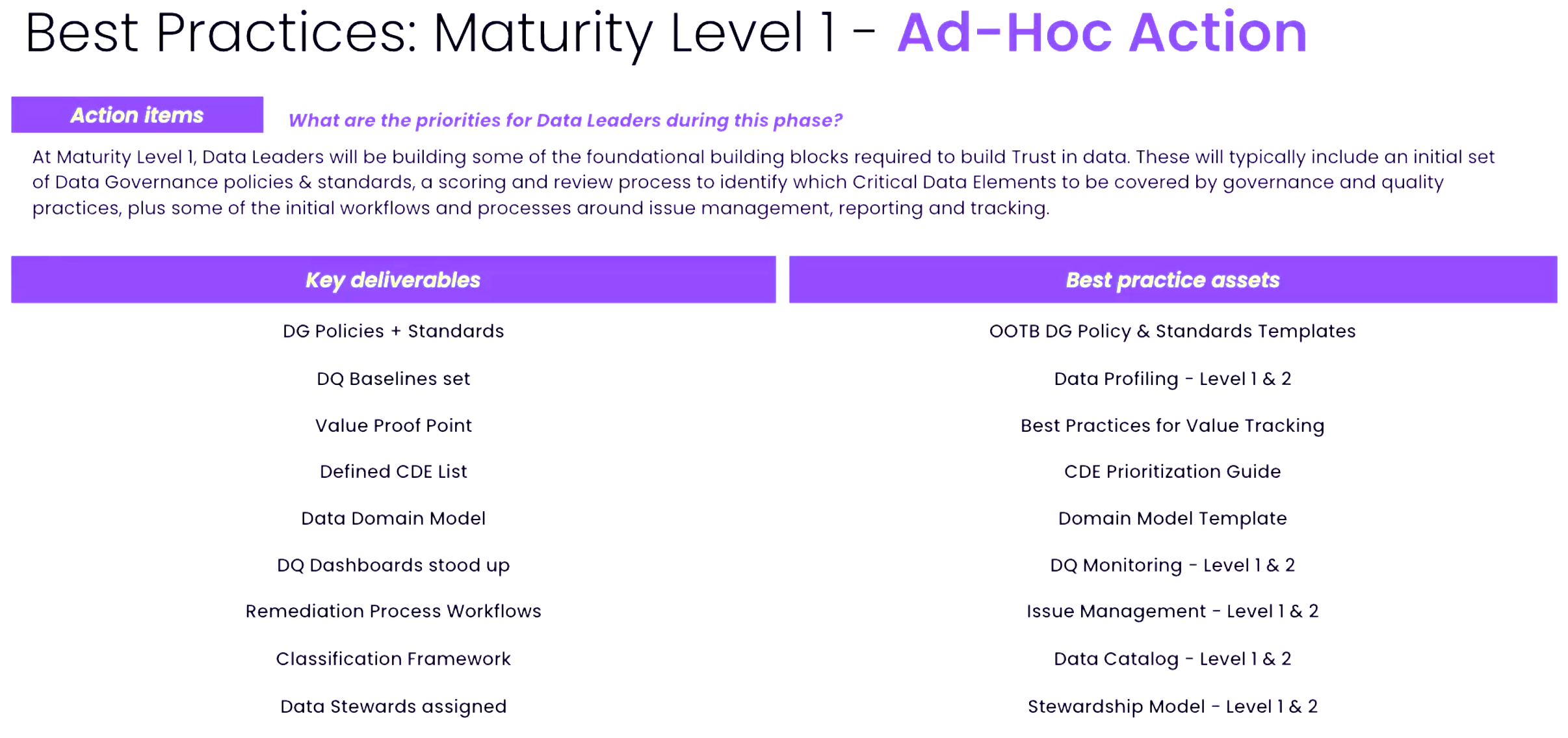This screenshot has width=1568, height=738.
Task: Select Remediation Process Workflows item
Action: point(393,611)
